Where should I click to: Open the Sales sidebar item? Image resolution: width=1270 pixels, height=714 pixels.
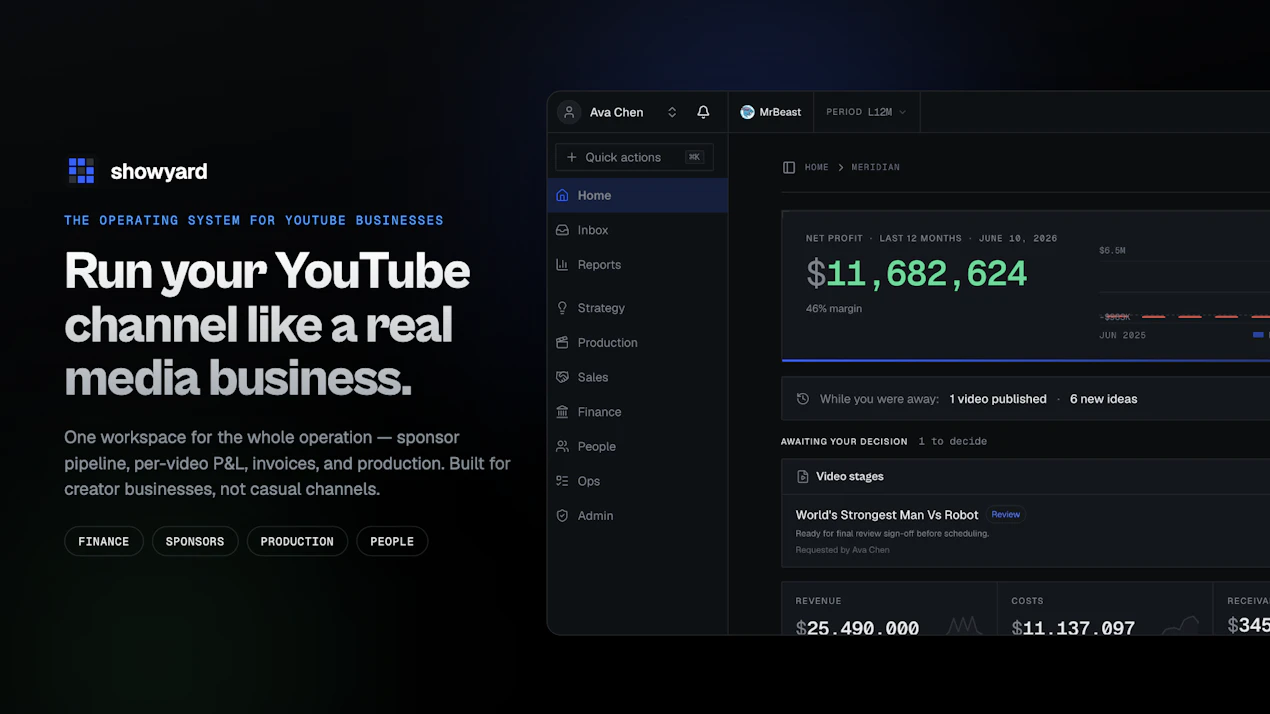click(x=638, y=377)
